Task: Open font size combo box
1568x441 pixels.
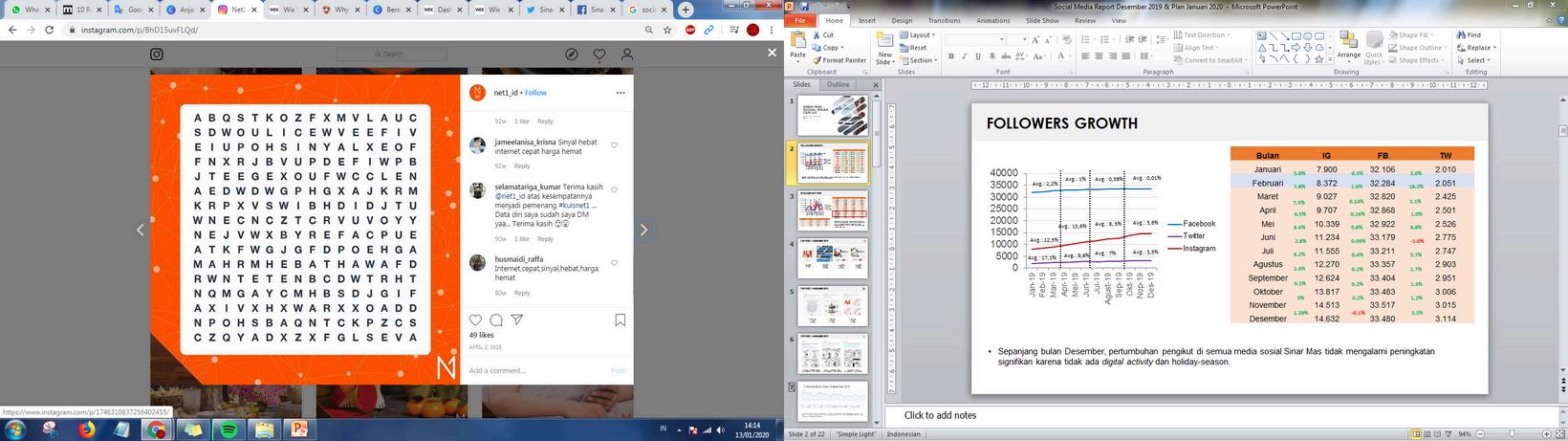Action: (x=1017, y=39)
